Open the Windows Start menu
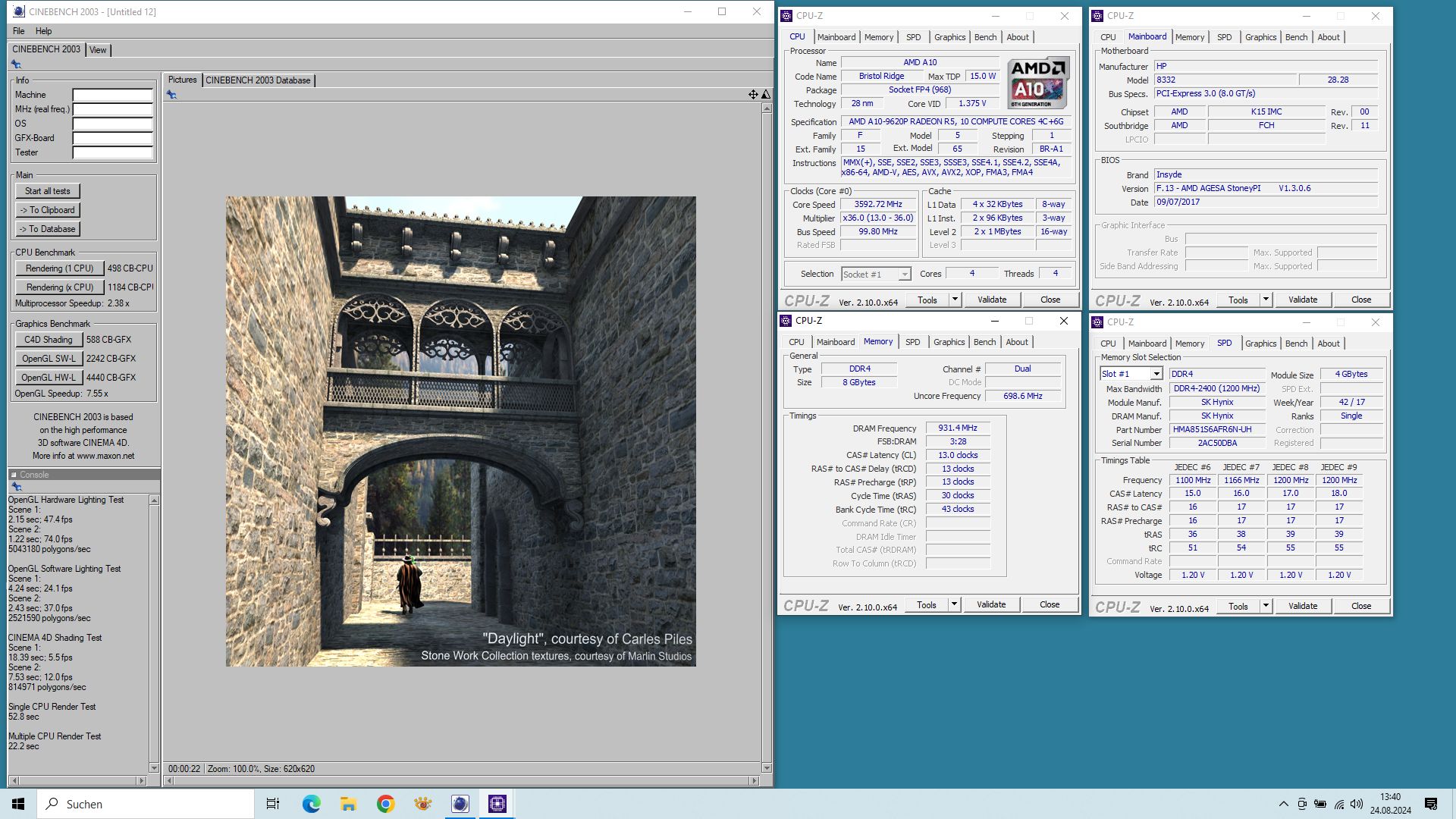1456x819 pixels. tap(18, 804)
